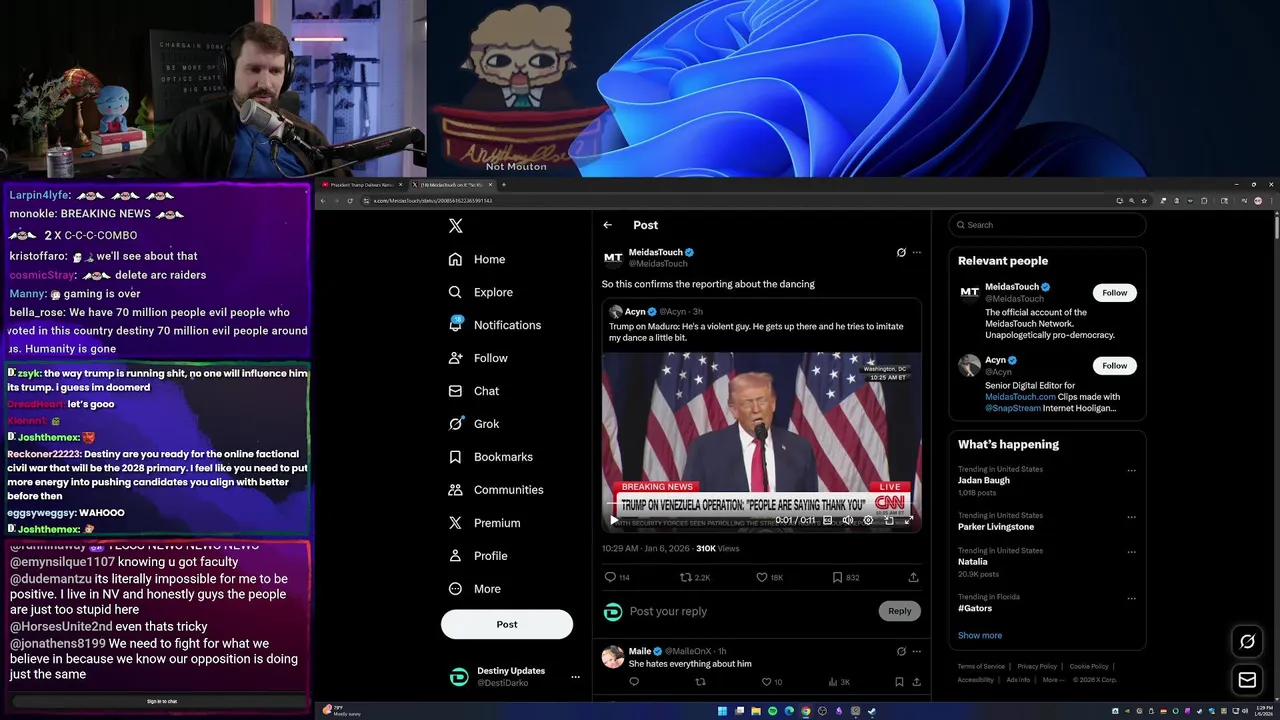This screenshot has height=720, width=1280.
Task: Open more options for Natalia trend
Action: pyautogui.click(x=1131, y=552)
